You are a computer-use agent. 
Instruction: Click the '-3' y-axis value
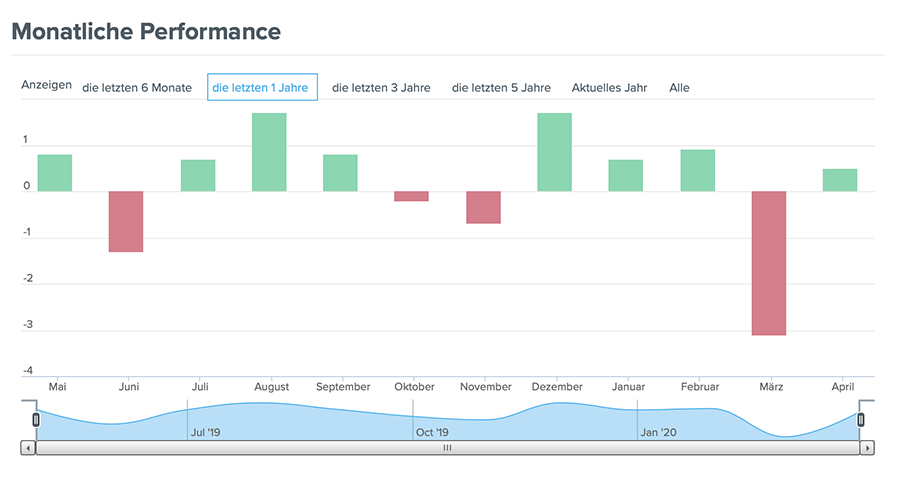[x=28, y=324]
